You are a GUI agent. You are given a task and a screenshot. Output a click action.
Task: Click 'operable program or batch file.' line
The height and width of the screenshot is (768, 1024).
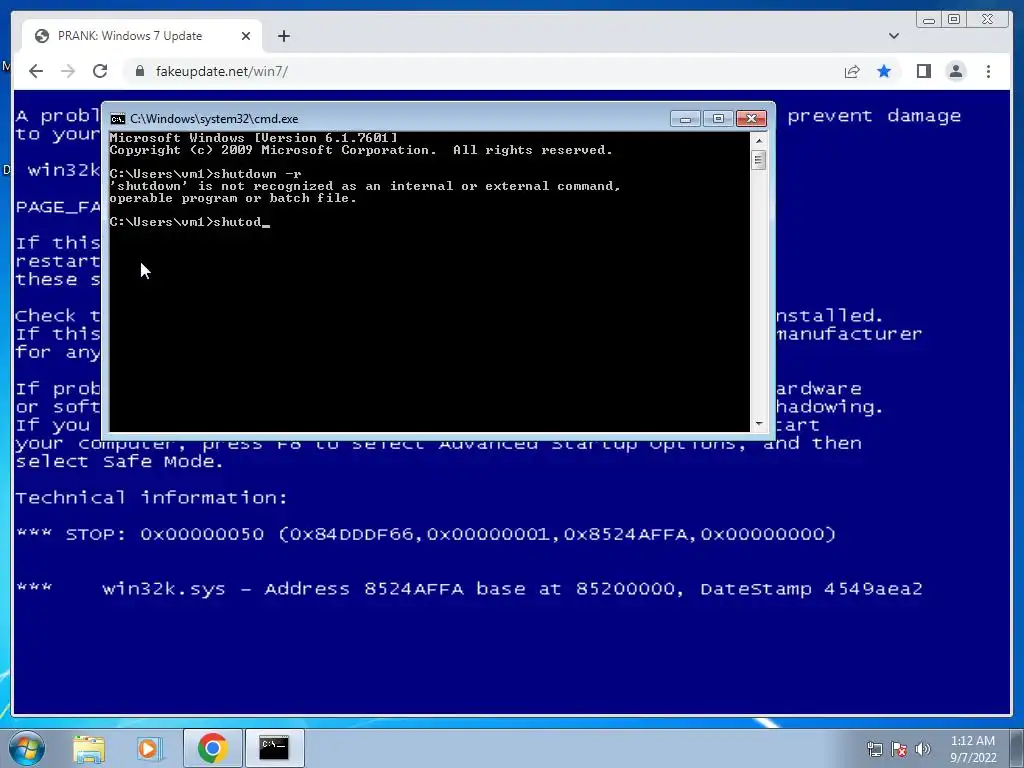click(x=233, y=198)
